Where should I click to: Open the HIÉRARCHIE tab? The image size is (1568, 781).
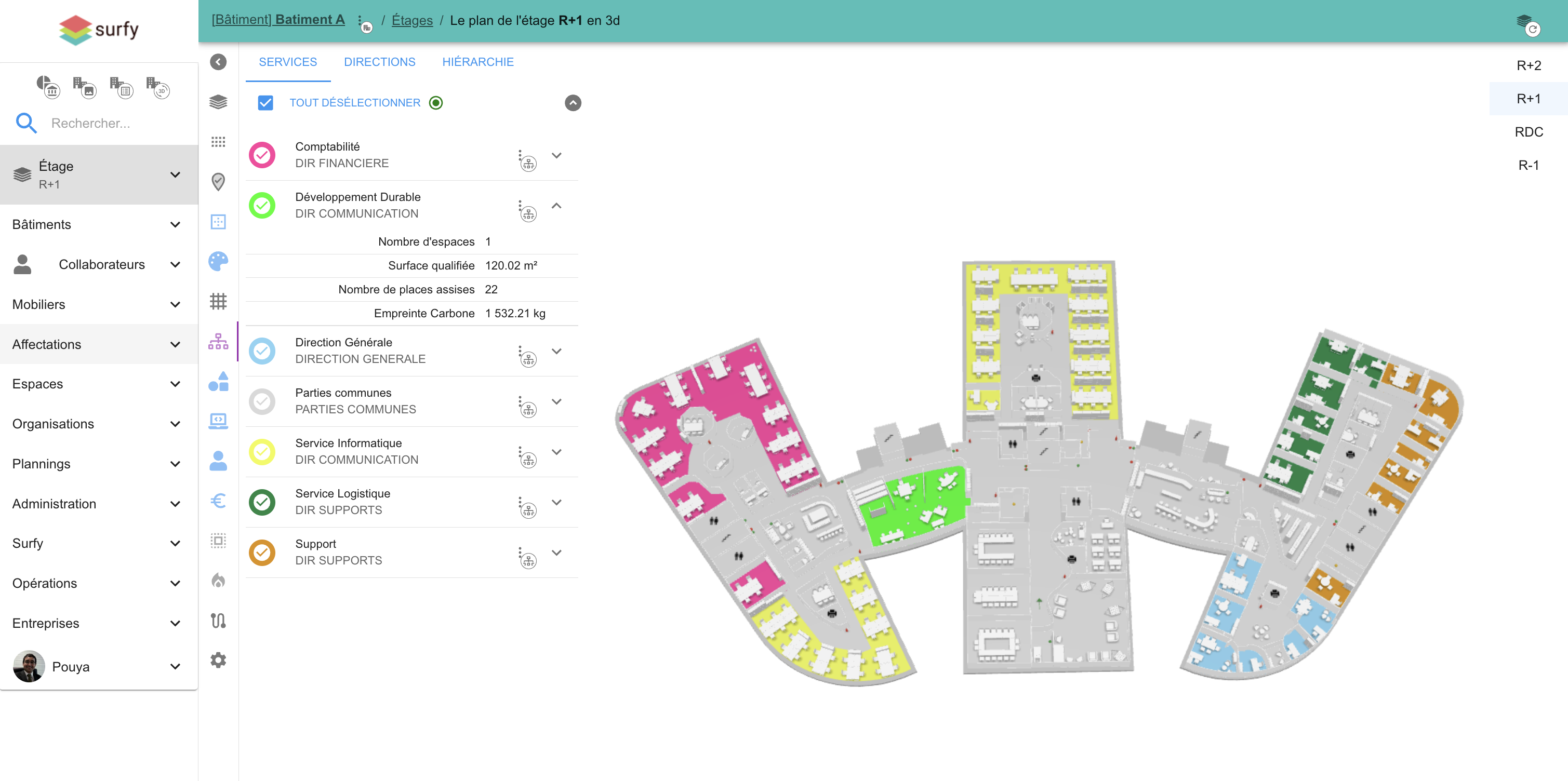478,62
